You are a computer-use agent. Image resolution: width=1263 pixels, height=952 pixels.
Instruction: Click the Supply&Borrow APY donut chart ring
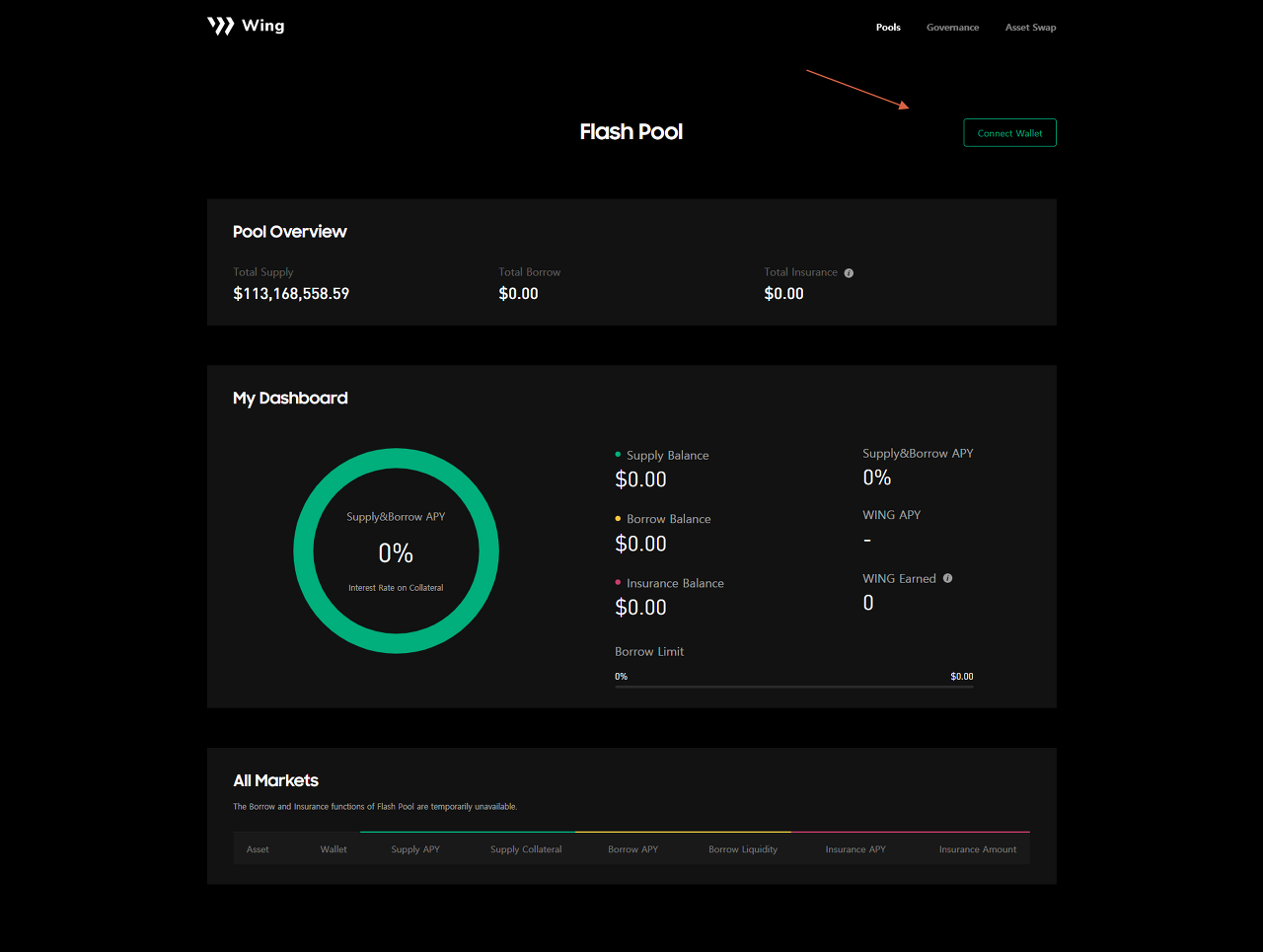(x=396, y=550)
